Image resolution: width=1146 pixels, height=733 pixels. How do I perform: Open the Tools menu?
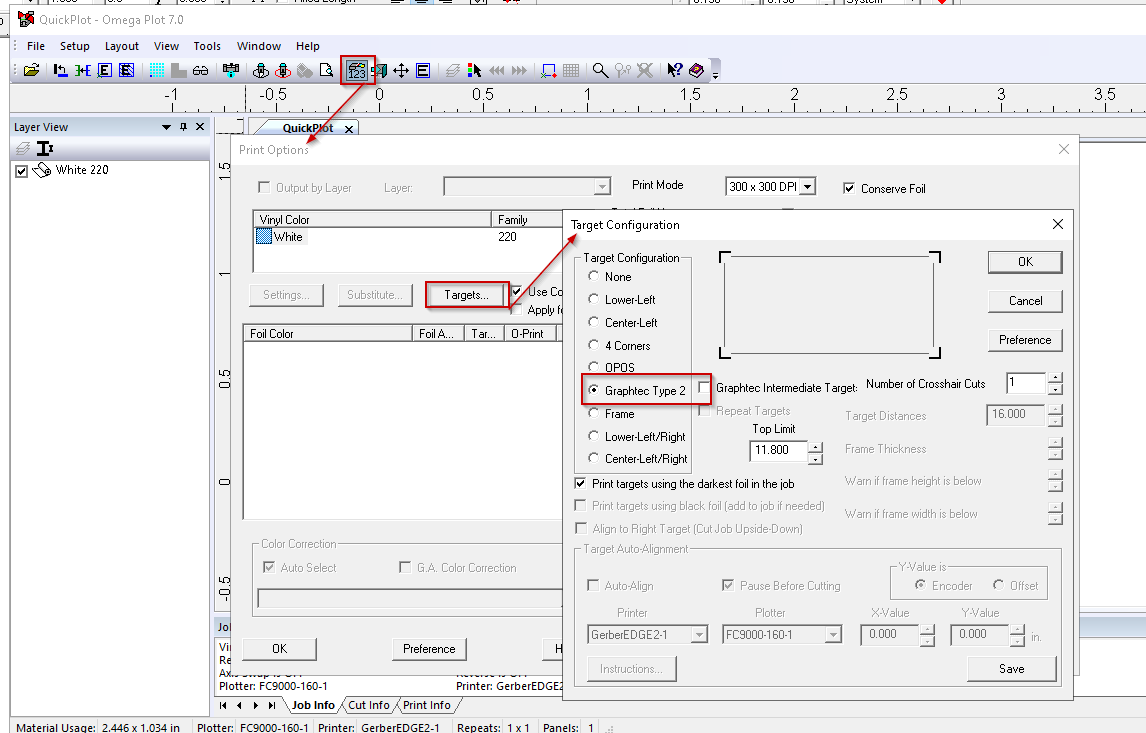click(207, 46)
